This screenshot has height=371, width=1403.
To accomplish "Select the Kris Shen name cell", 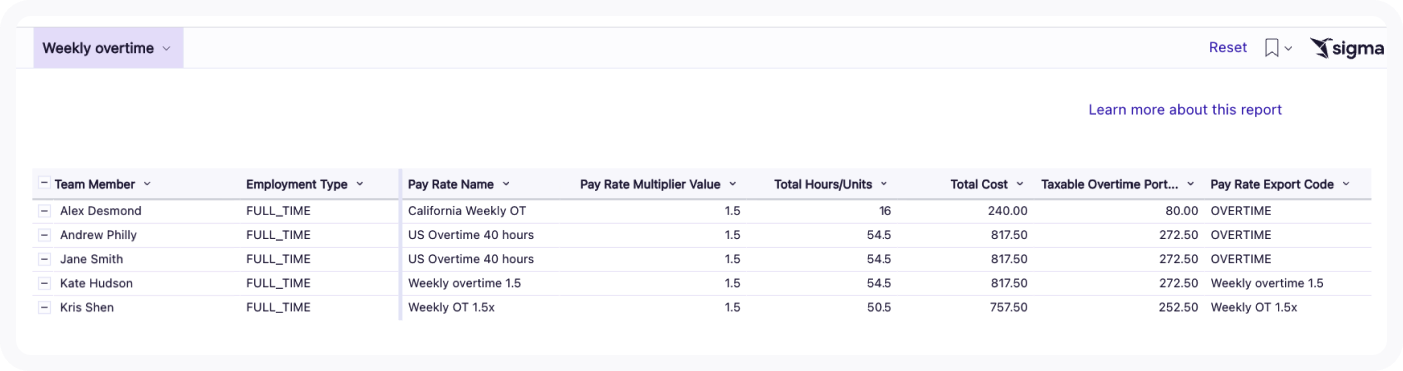I will [87, 307].
